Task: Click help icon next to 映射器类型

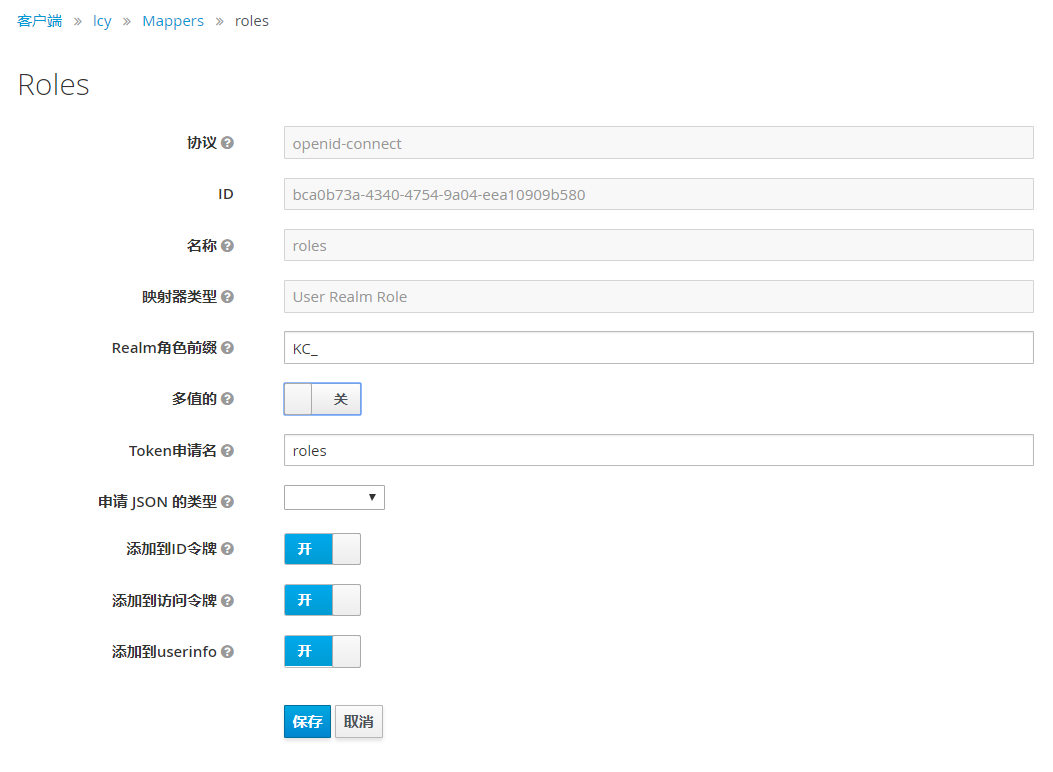Action: (227, 297)
